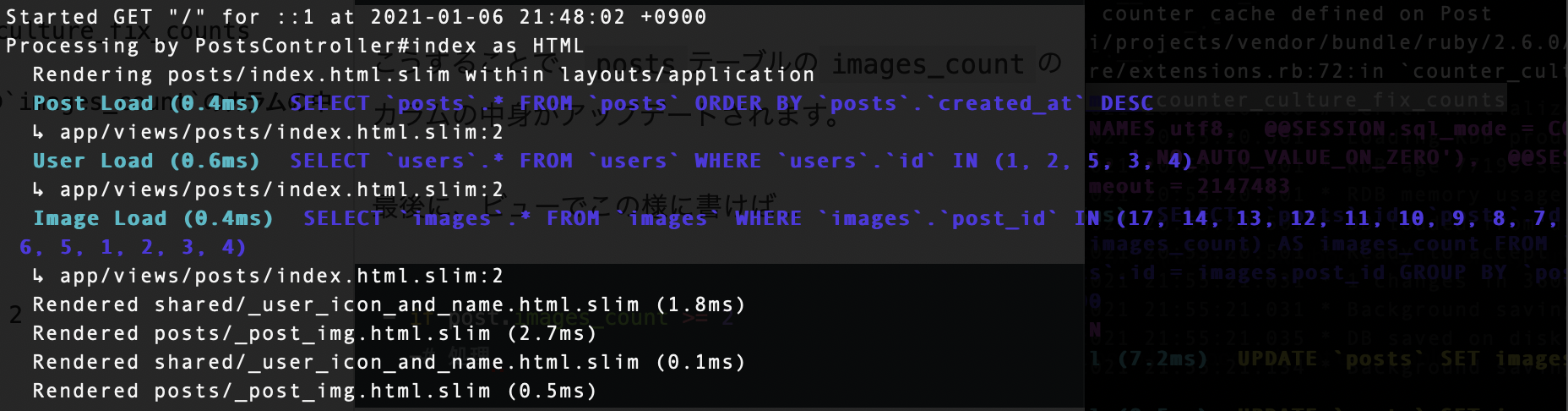Click the first app/views/posts/index.html.slim:2 line under Post Load
The width and height of the screenshot is (1568, 411).
pos(268,132)
